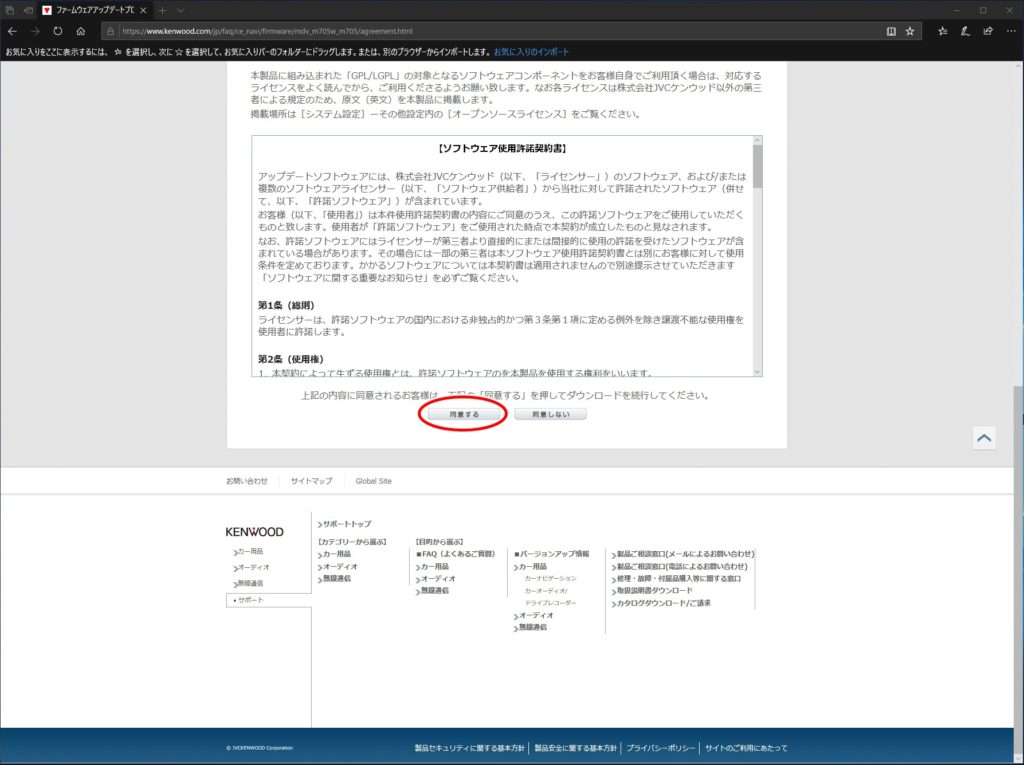This screenshot has height=765, width=1024.
Task: Open 無線通信 under カテゴリーから選ぶ
Action: (x=334, y=579)
